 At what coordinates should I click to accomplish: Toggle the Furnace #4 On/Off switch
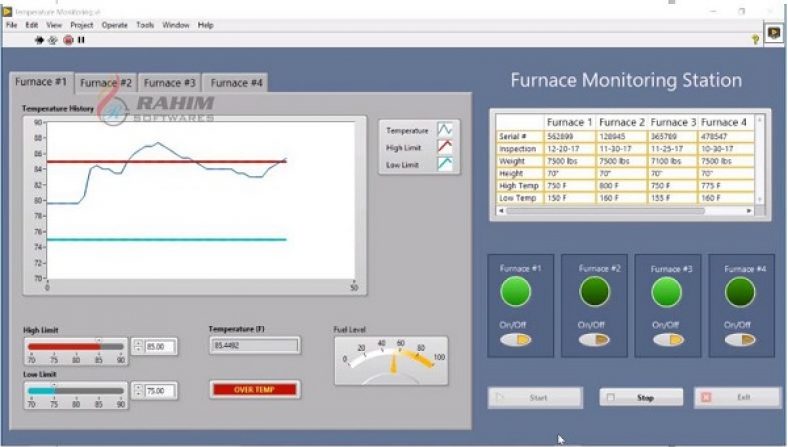click(740, 340)
